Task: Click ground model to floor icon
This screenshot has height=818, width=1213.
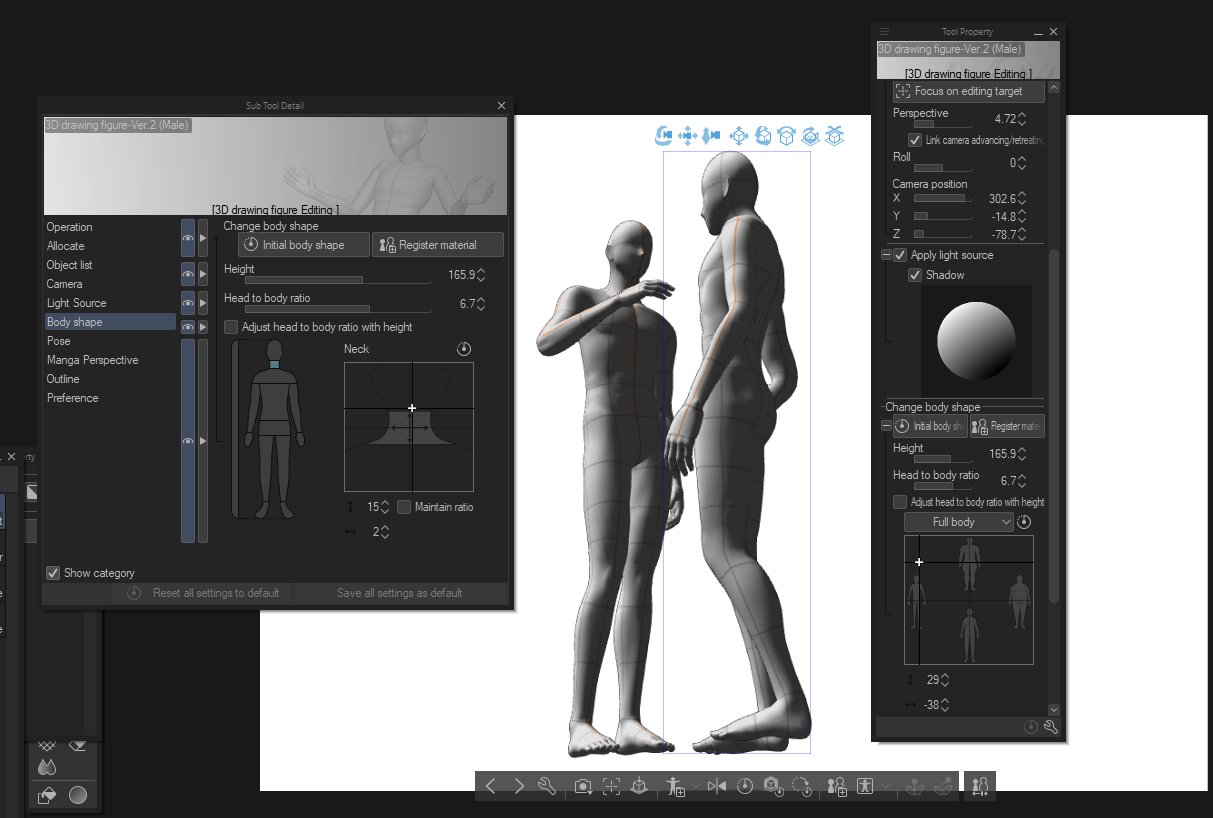Action: (639, 786)
